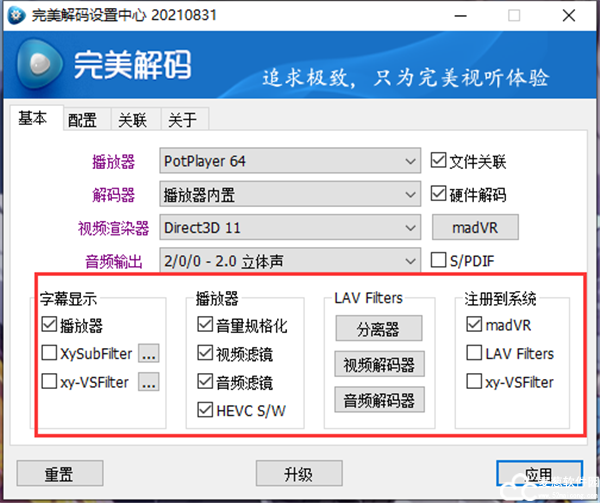Open the 关于 tab
The height and width of the screenshot is (503, 600).
182,120
